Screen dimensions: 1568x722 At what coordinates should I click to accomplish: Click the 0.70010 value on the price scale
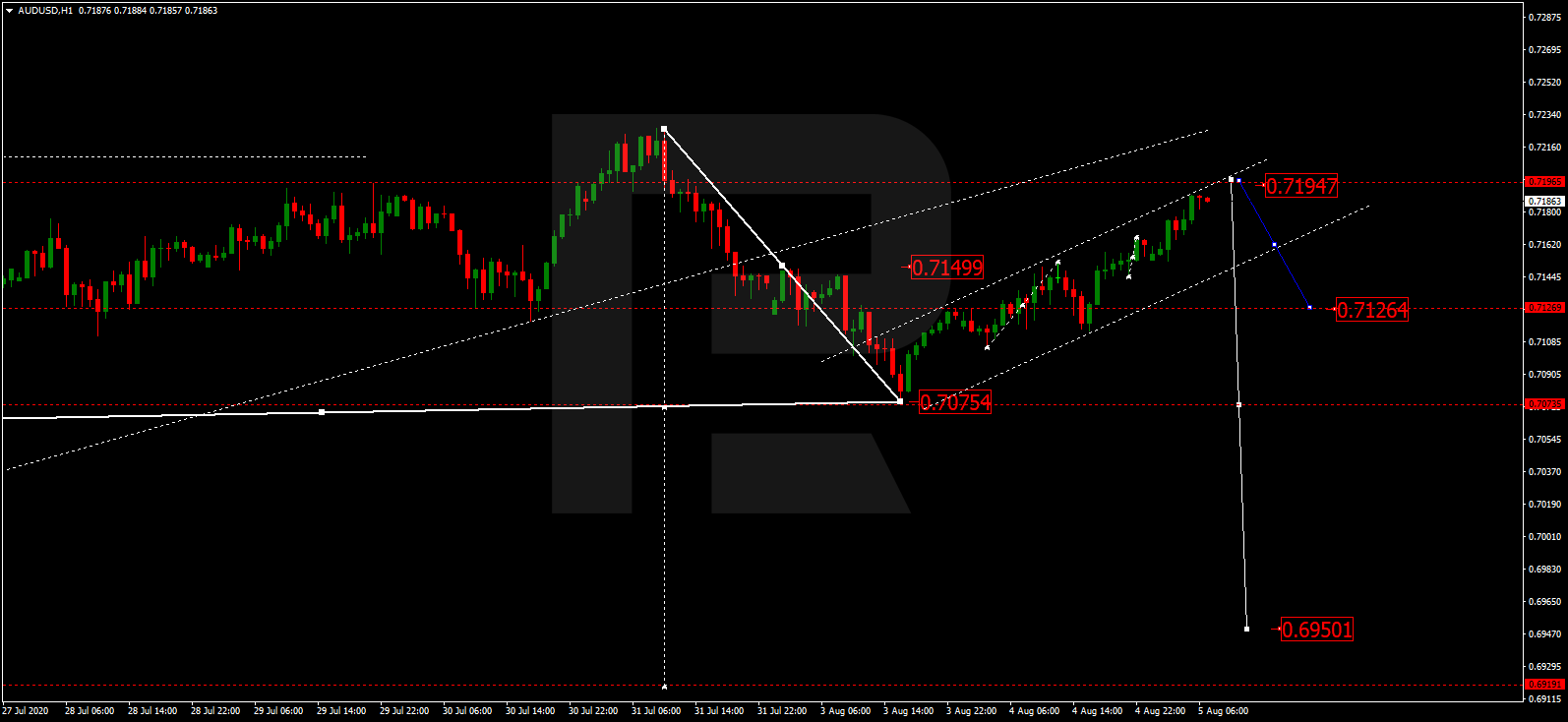1544,537
